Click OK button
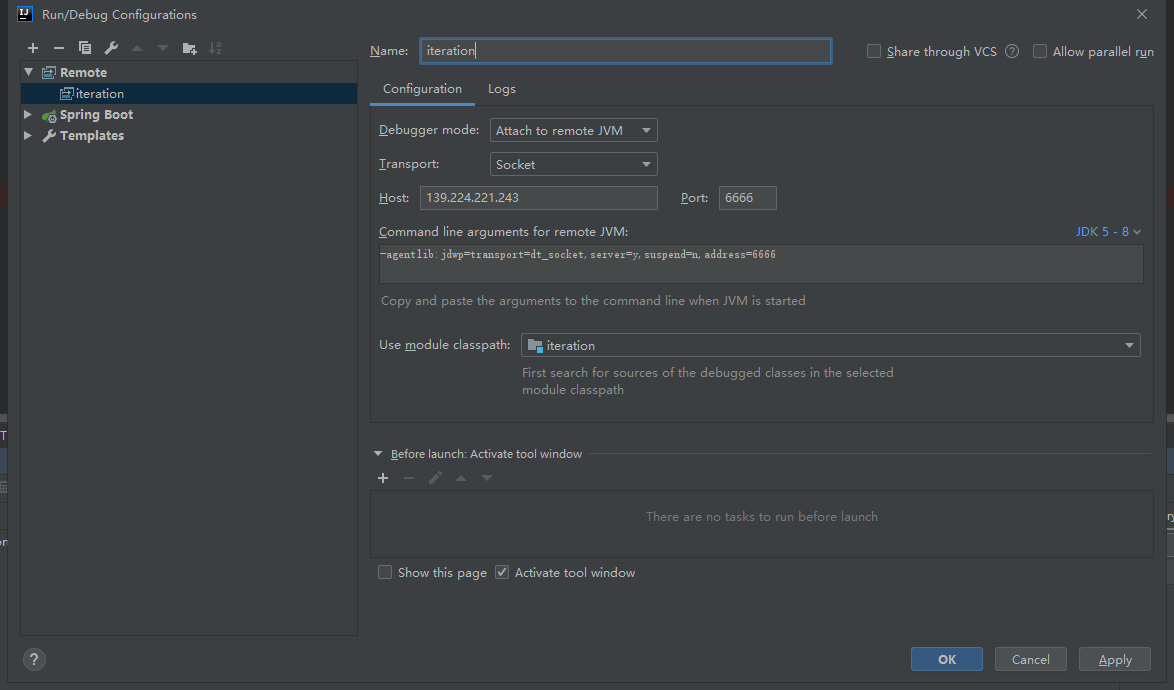 [x=947, y=659]
